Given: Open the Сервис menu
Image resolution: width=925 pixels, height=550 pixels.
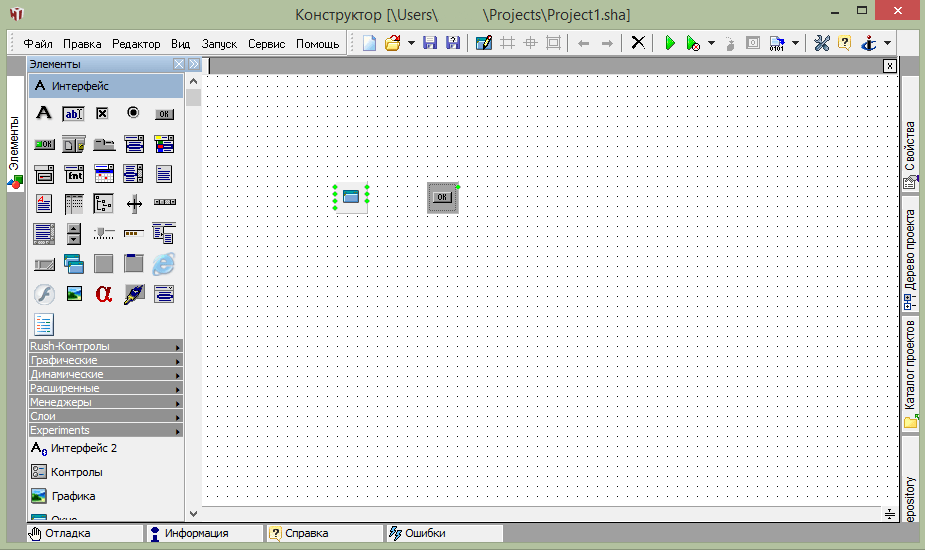Looking at the screenshot, I should [x=266, y=44].
